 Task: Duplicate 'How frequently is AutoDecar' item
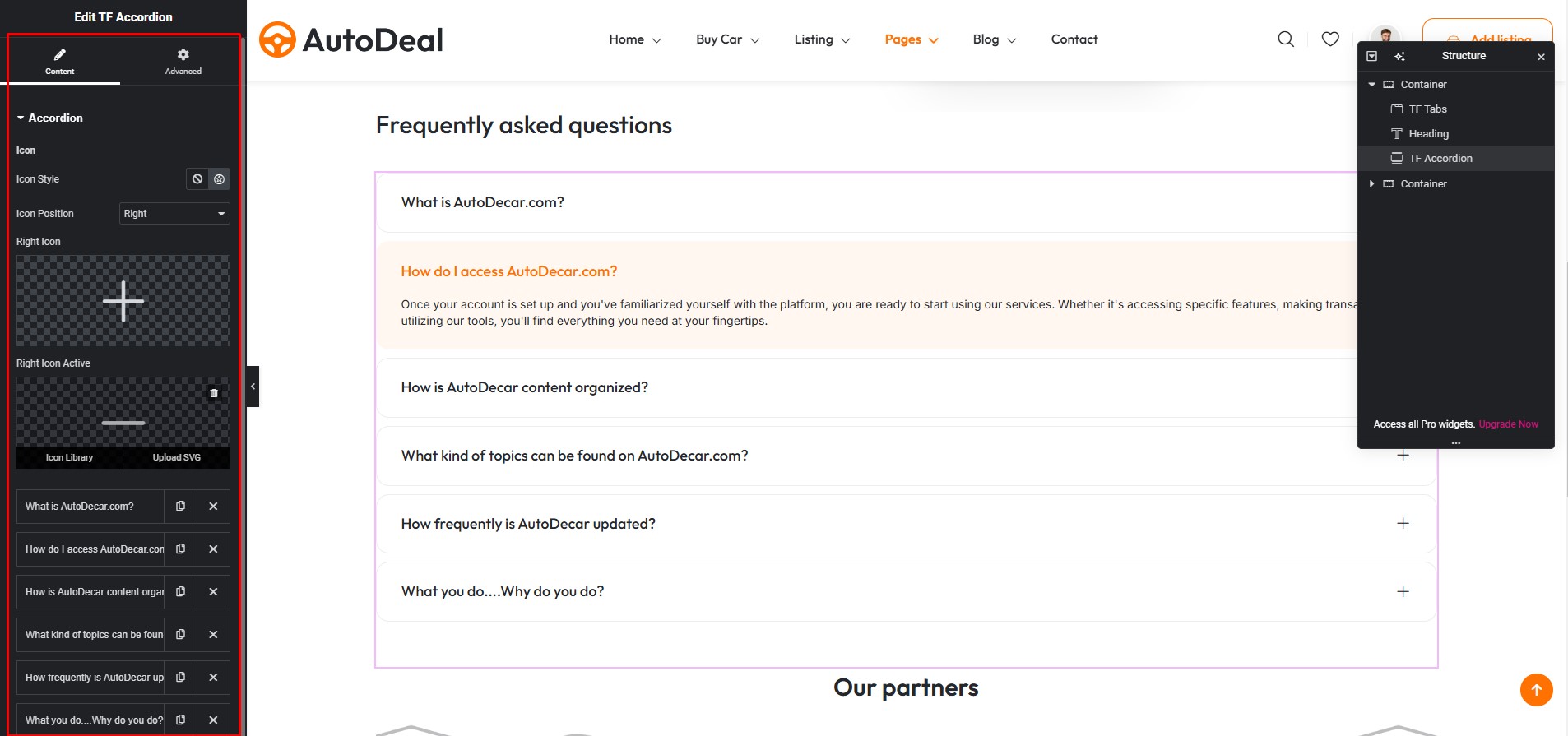point(180,678)
